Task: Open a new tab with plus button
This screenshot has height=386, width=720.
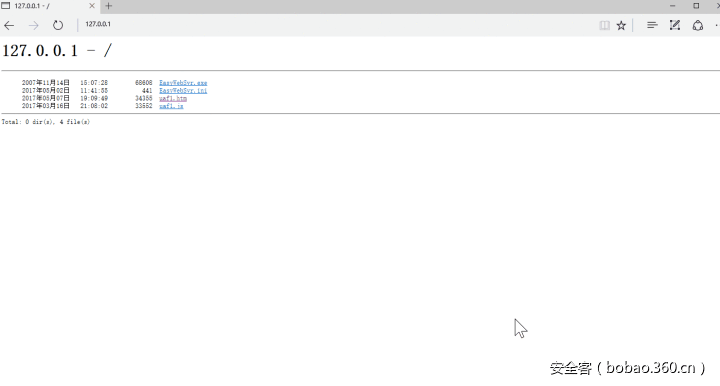Action: point(108,6)
